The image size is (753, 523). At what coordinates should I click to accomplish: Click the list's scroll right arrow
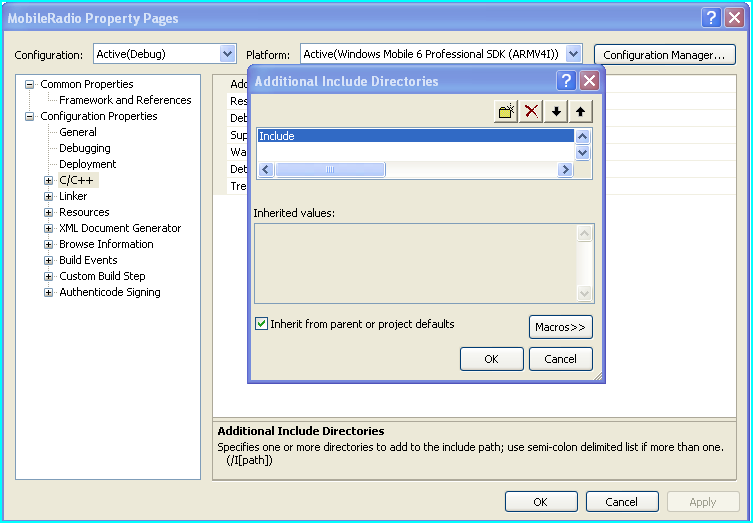tap(565, 170)
